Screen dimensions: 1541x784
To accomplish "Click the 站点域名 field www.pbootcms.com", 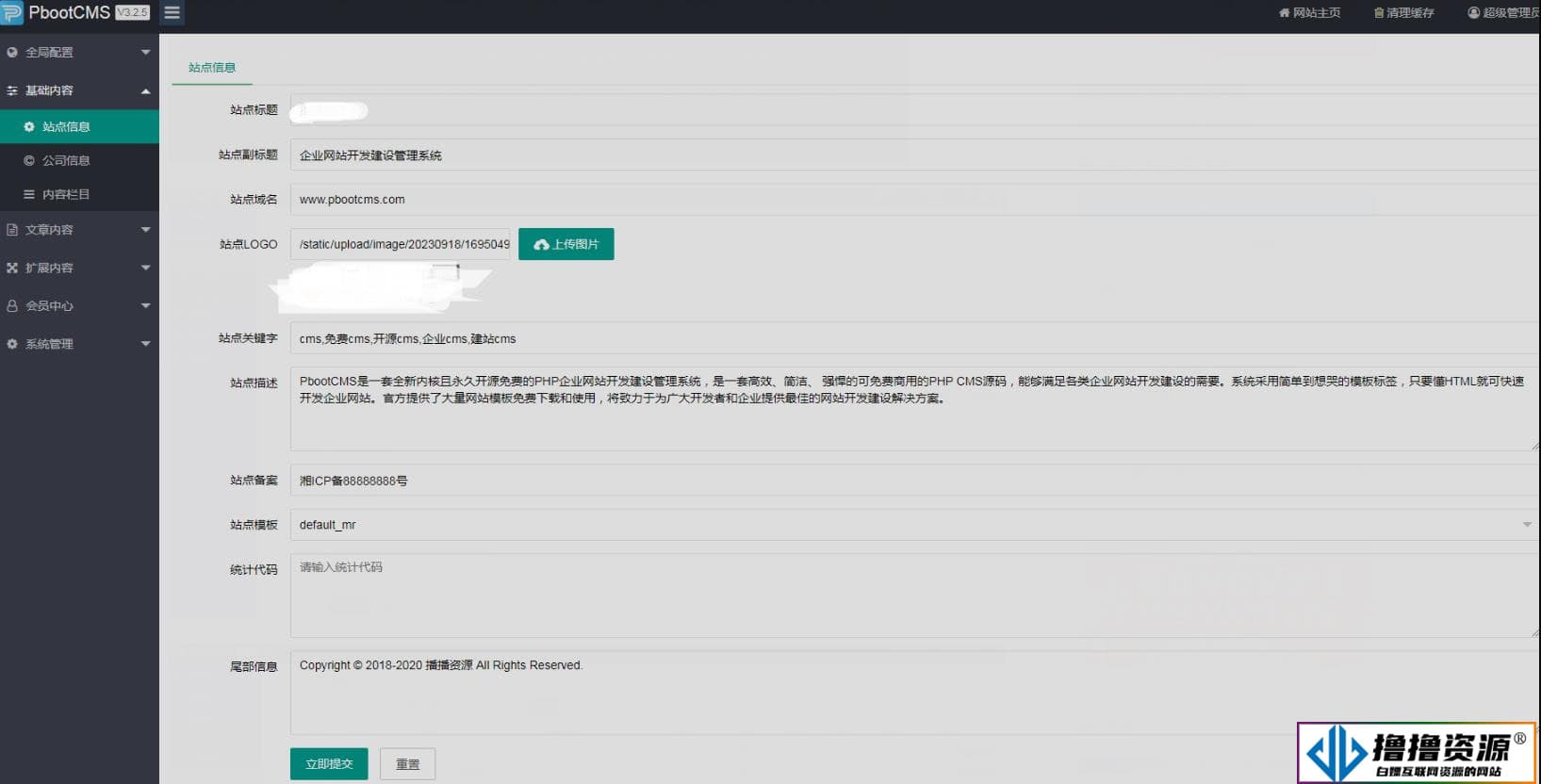I will point(914,200).
